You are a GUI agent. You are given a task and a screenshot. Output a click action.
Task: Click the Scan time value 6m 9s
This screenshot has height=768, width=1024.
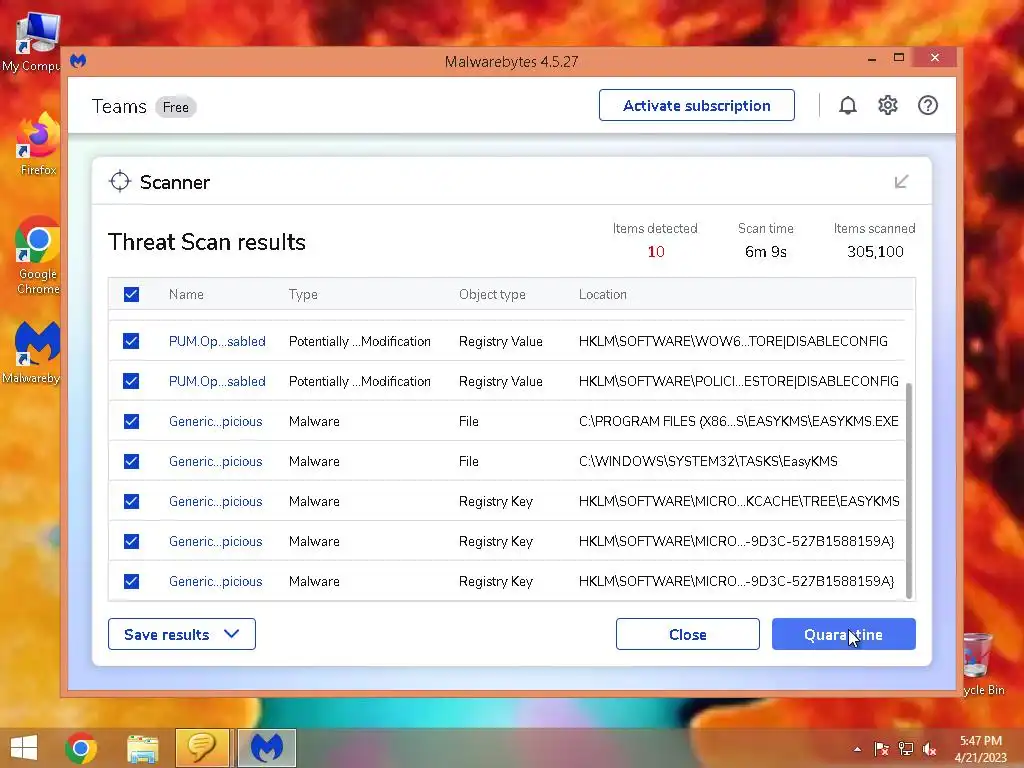pos(765,251)
